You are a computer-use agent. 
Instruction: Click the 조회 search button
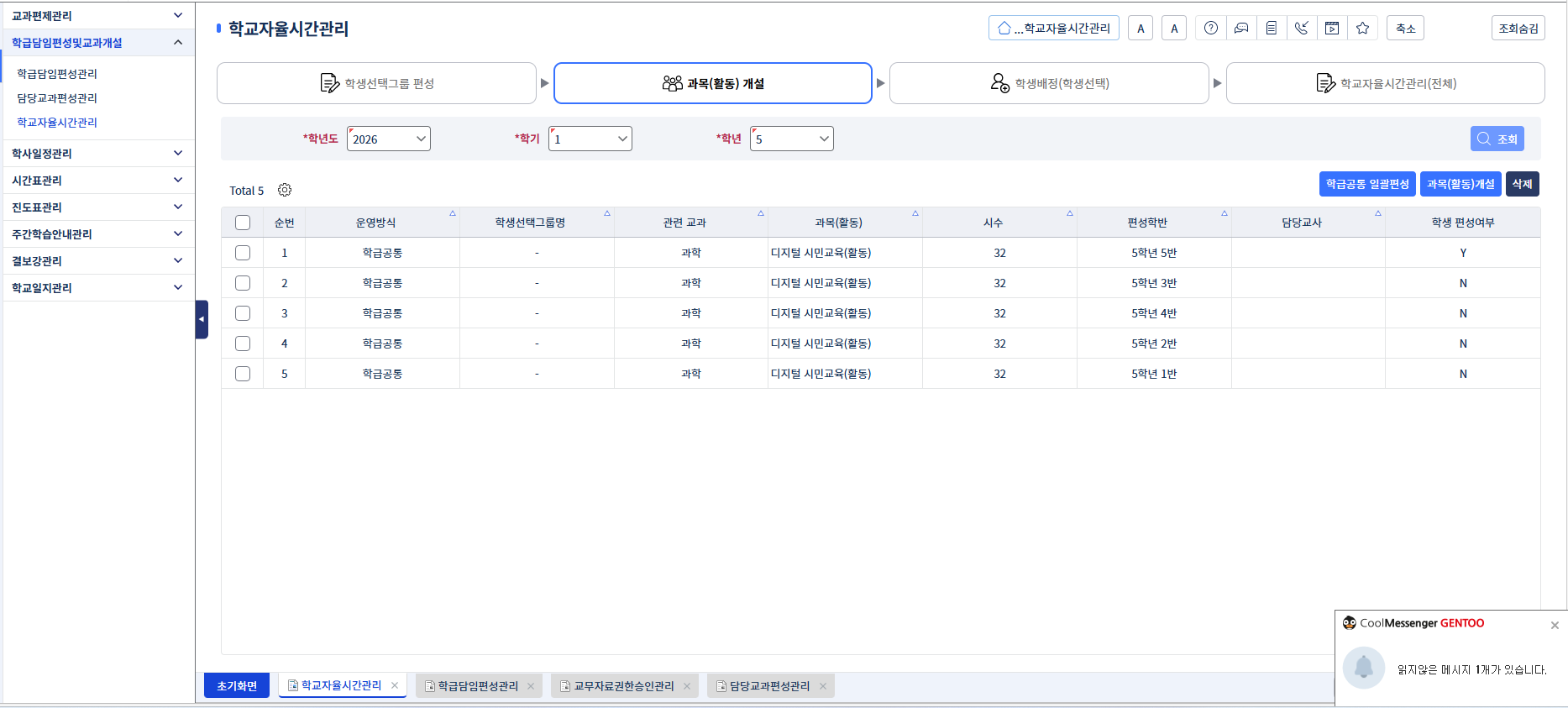click(x=1497, y=139)
